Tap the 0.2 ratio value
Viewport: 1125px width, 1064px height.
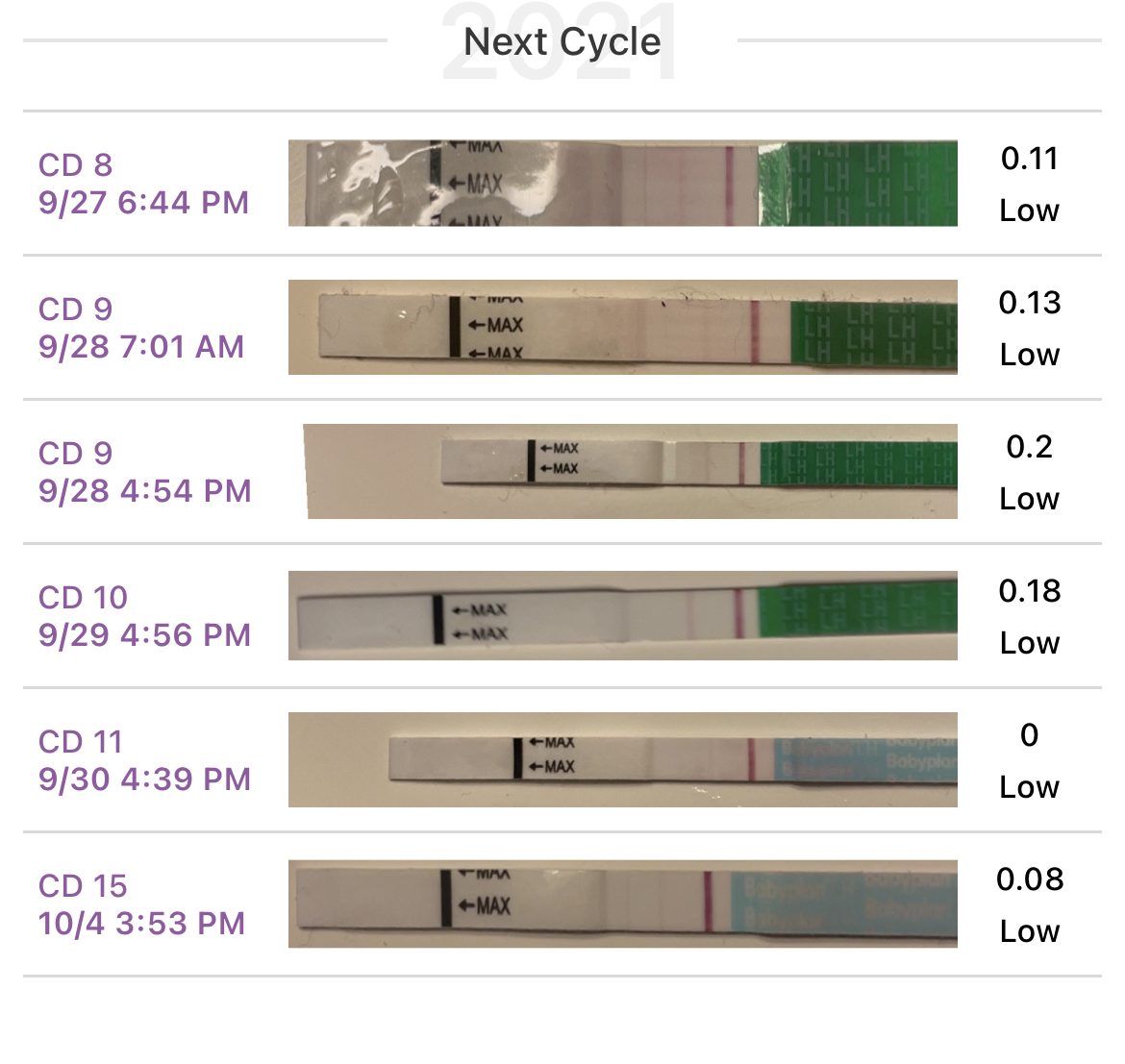(1029, 447)
